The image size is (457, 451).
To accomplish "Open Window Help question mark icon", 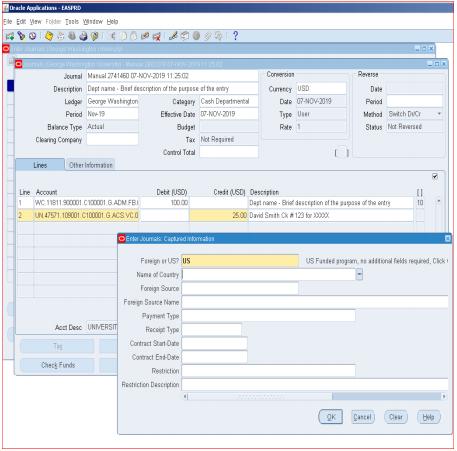I will 235,36.
